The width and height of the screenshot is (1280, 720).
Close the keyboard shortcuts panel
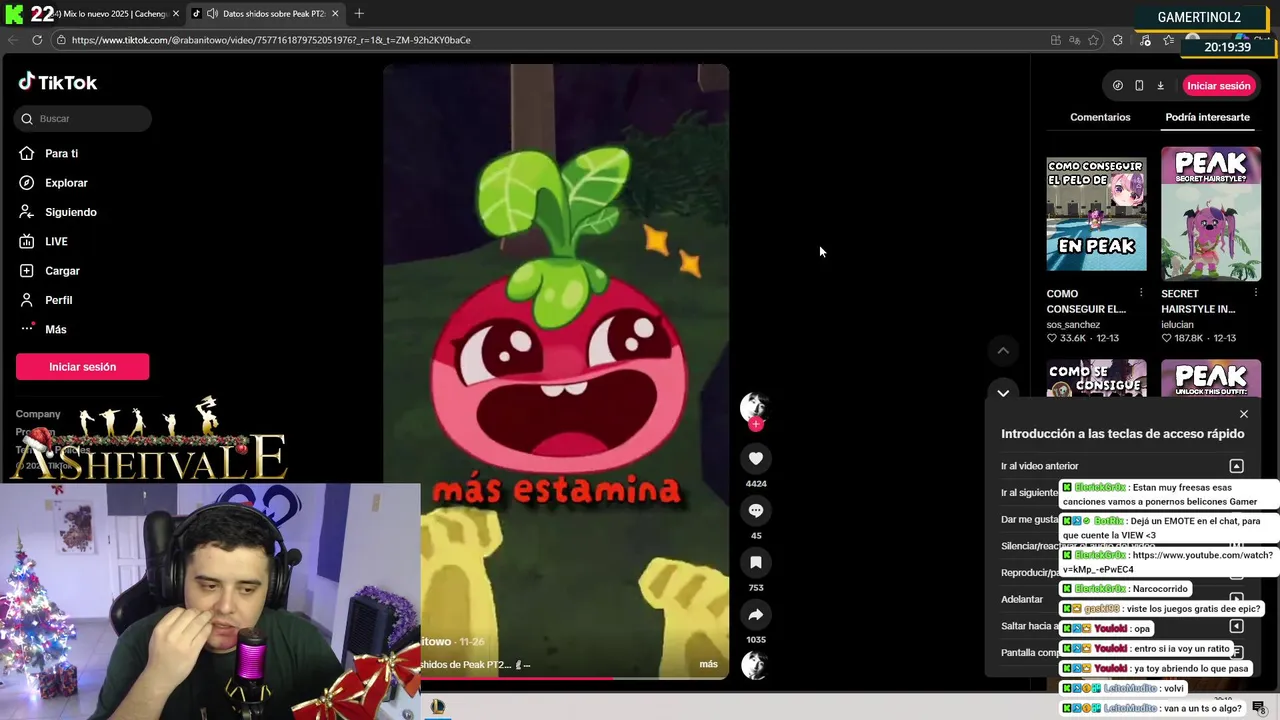1244,414
